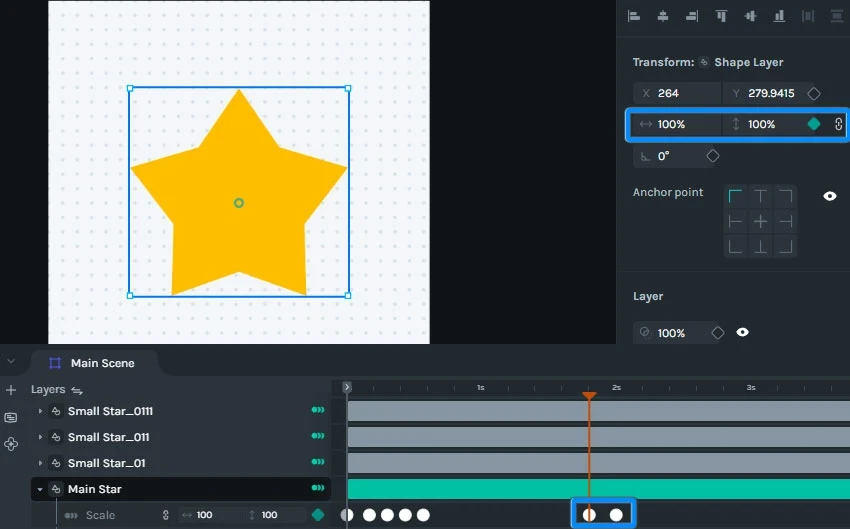Select the yellow star shape on canvas
The width and height of the screenshot is (850, 529).
pyautogui.click(x=239, y=192)
